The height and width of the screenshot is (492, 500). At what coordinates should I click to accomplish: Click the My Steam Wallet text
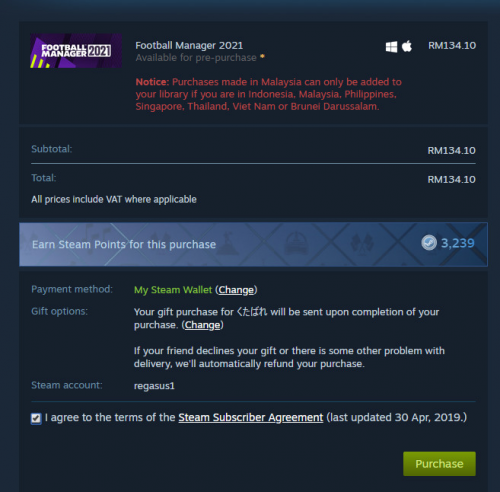173,290
